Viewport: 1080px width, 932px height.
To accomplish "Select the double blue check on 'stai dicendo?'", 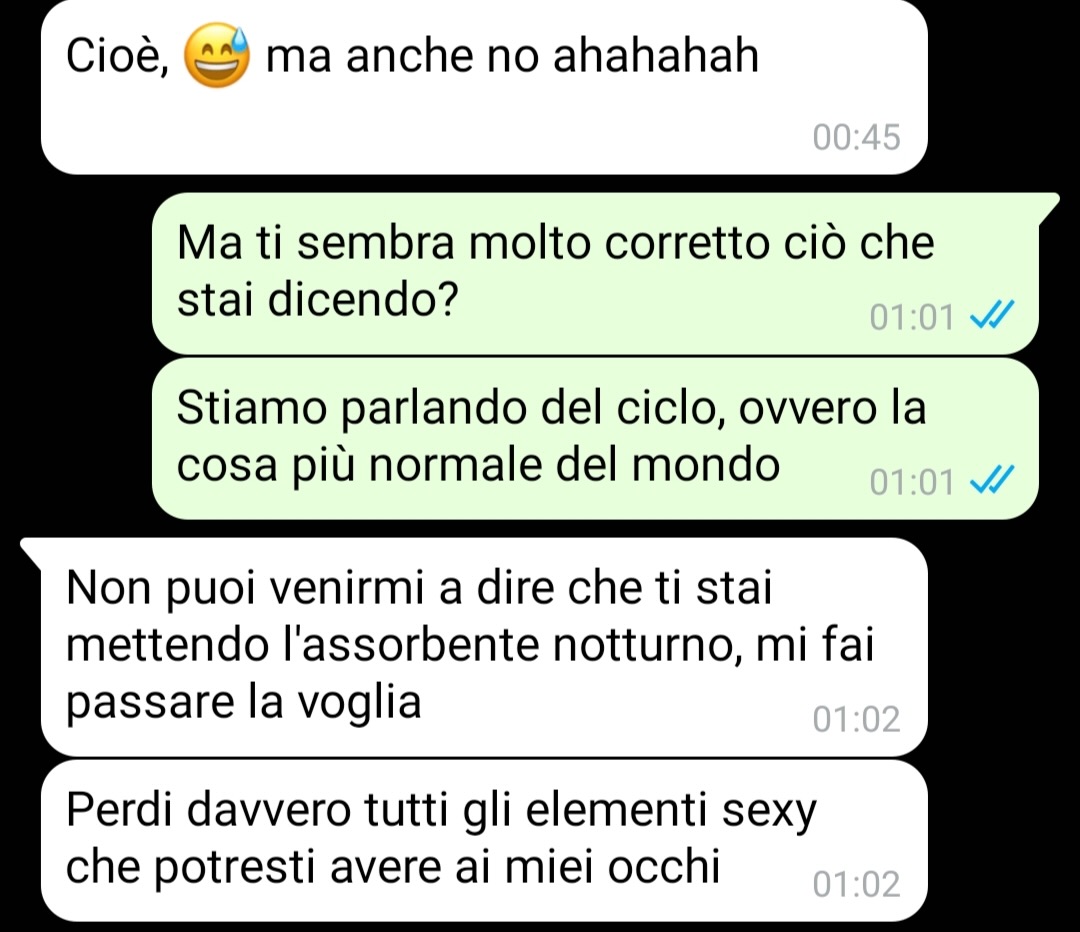I will (992, 316).
